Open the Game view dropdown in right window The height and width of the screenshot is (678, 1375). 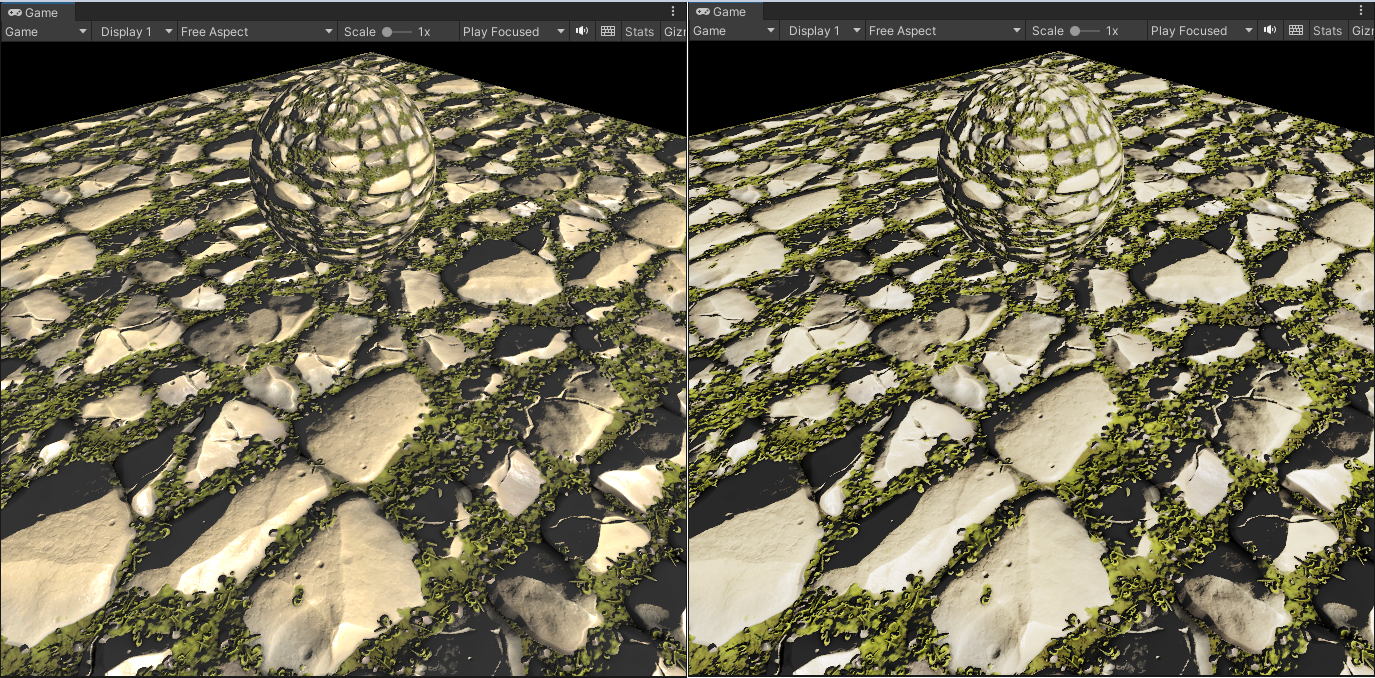[x=734, y=30]
